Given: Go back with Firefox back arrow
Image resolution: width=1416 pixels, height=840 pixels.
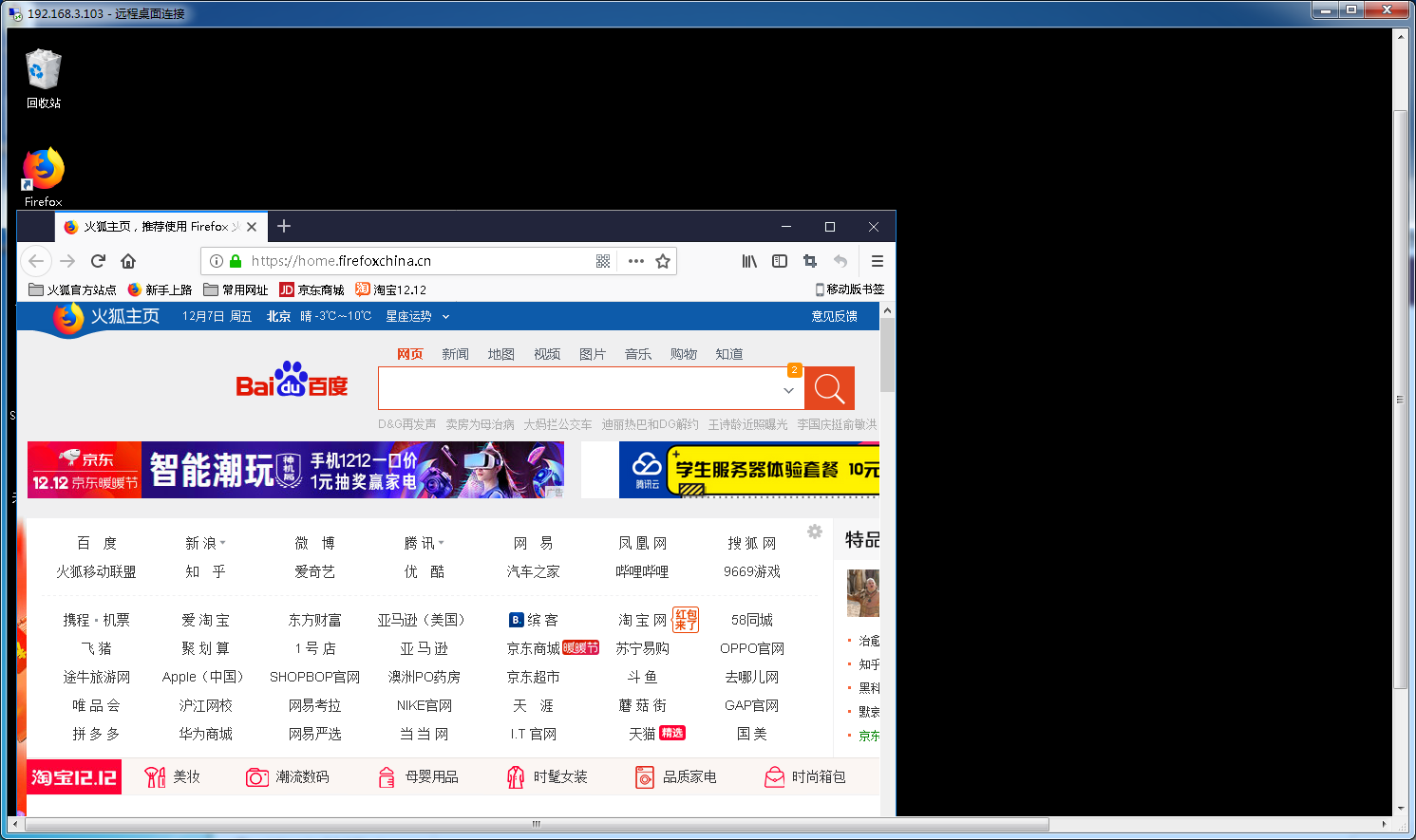Looking at the screenshot, I should click(36, 261).
